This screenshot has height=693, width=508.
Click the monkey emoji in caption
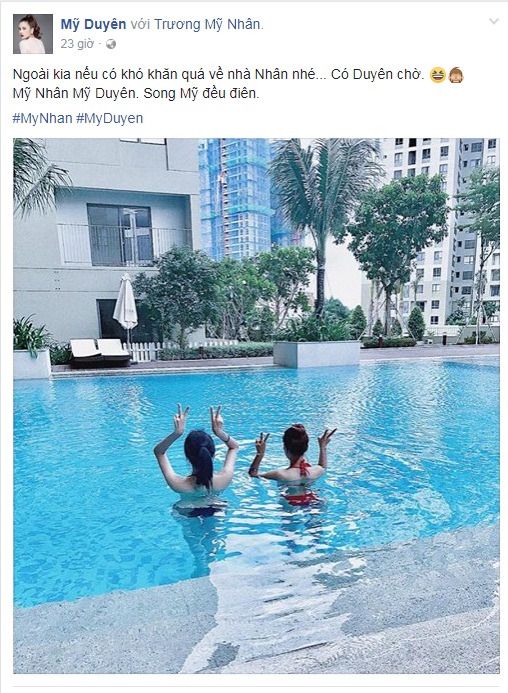click(x=456, y=75)
